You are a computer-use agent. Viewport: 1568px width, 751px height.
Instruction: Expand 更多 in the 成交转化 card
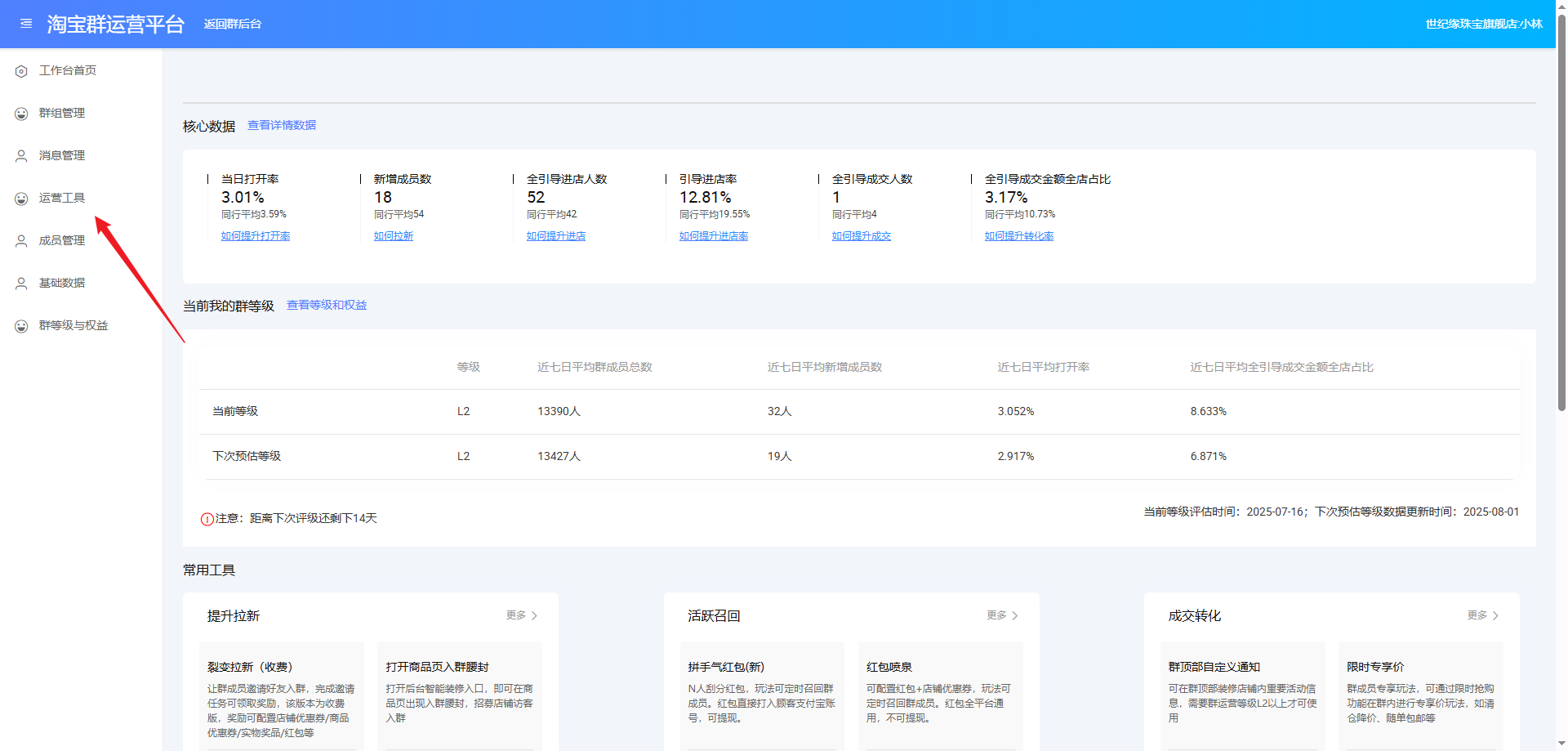[1482, 615]
